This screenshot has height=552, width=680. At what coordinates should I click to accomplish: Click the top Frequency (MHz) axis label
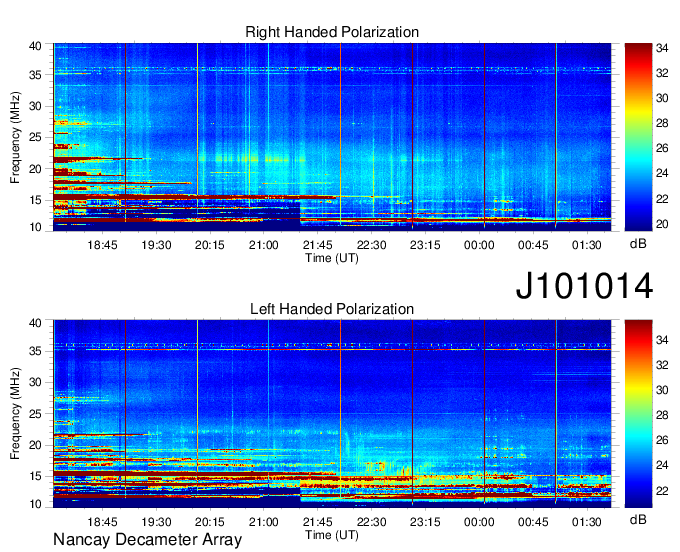click(x=15, y=137)
